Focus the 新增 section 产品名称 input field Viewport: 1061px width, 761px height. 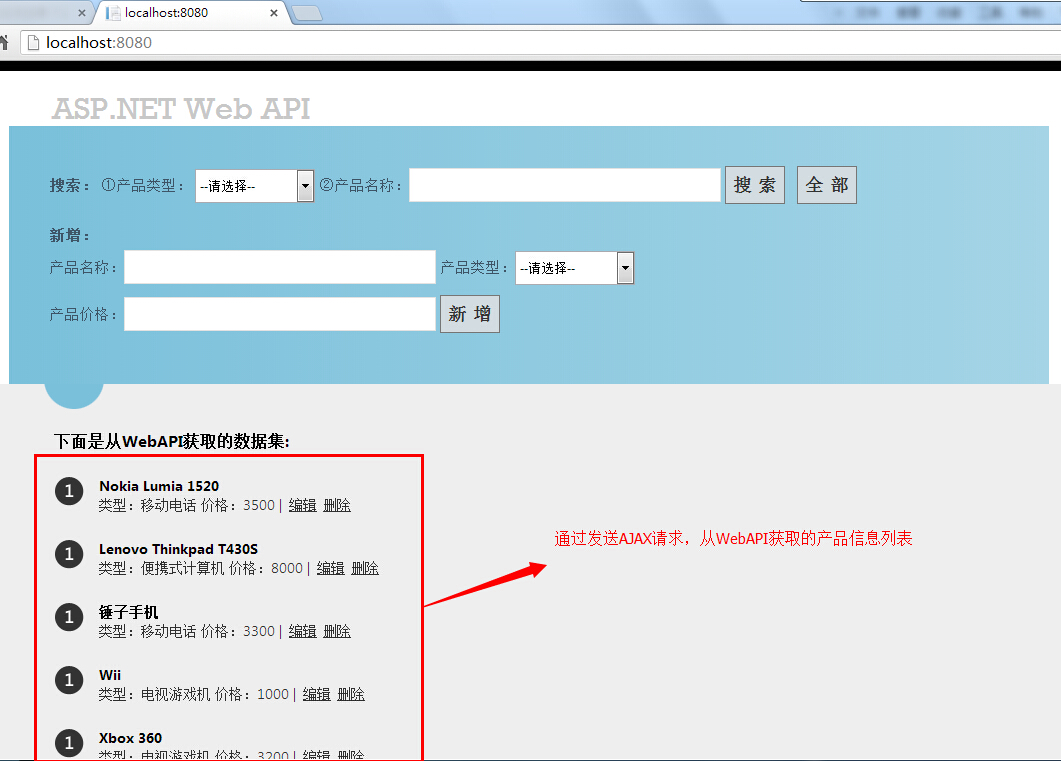point(280,267)
